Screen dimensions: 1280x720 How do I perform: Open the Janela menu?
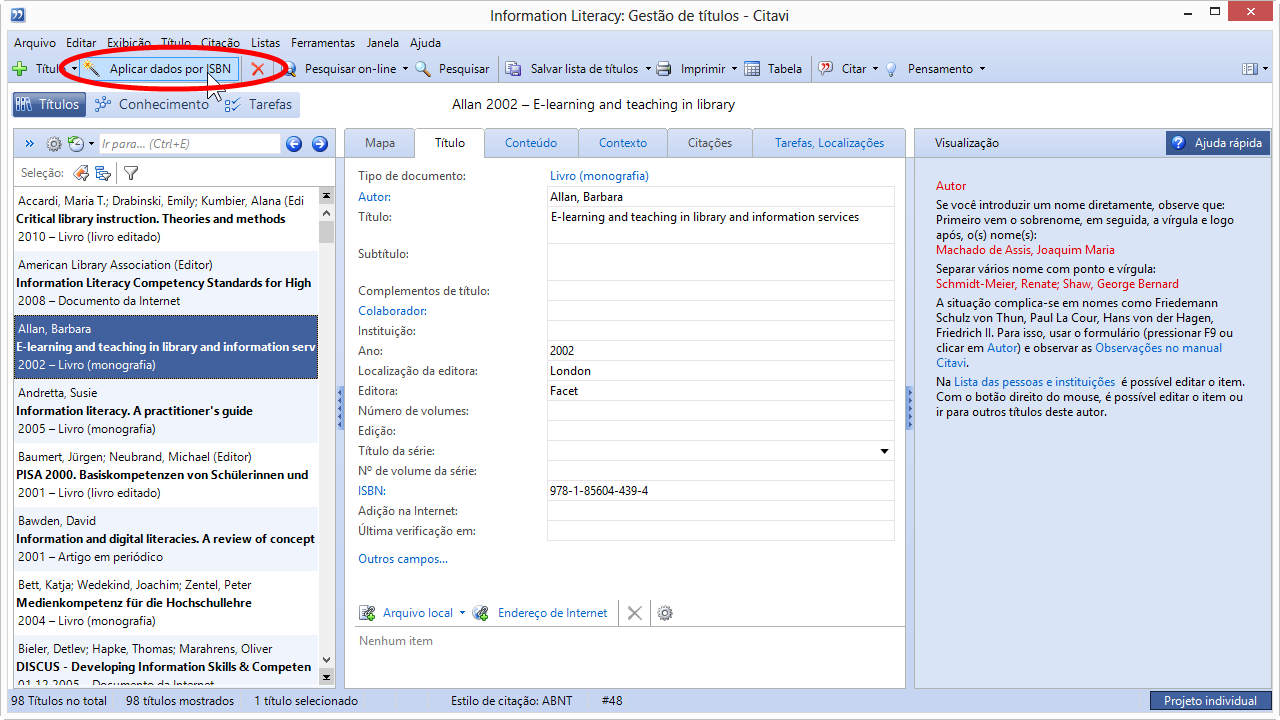click(x=382, y=43)
